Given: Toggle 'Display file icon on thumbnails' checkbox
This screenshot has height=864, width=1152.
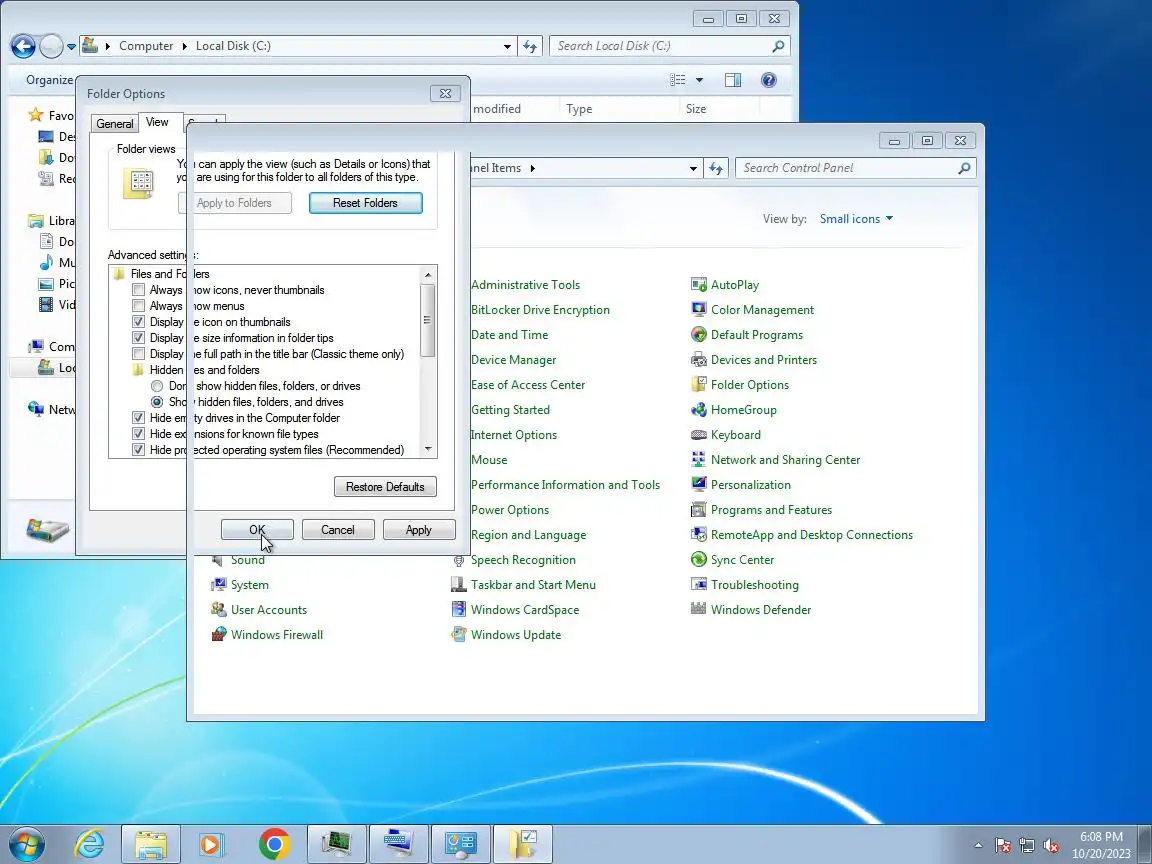Looking at the screenshot, I should (x=138, y=323).
